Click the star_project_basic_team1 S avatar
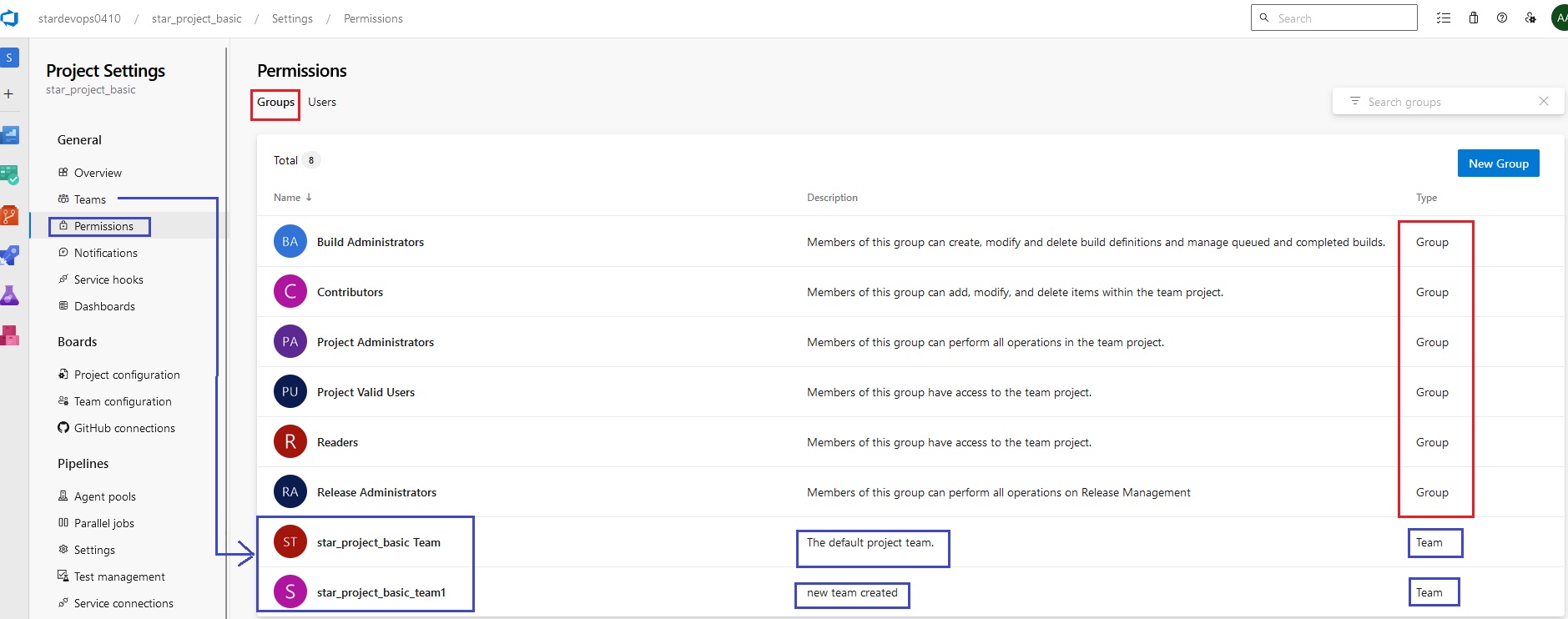Screen dimensions: 1568x619 [x=290, y=592]
